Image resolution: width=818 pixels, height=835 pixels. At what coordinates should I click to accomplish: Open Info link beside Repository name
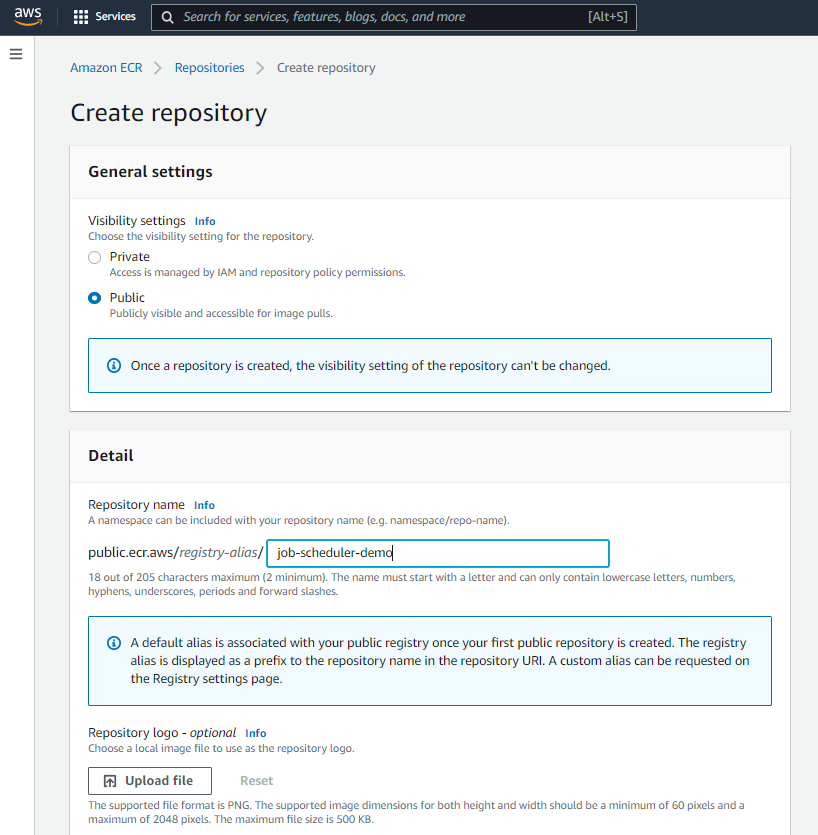204,505
